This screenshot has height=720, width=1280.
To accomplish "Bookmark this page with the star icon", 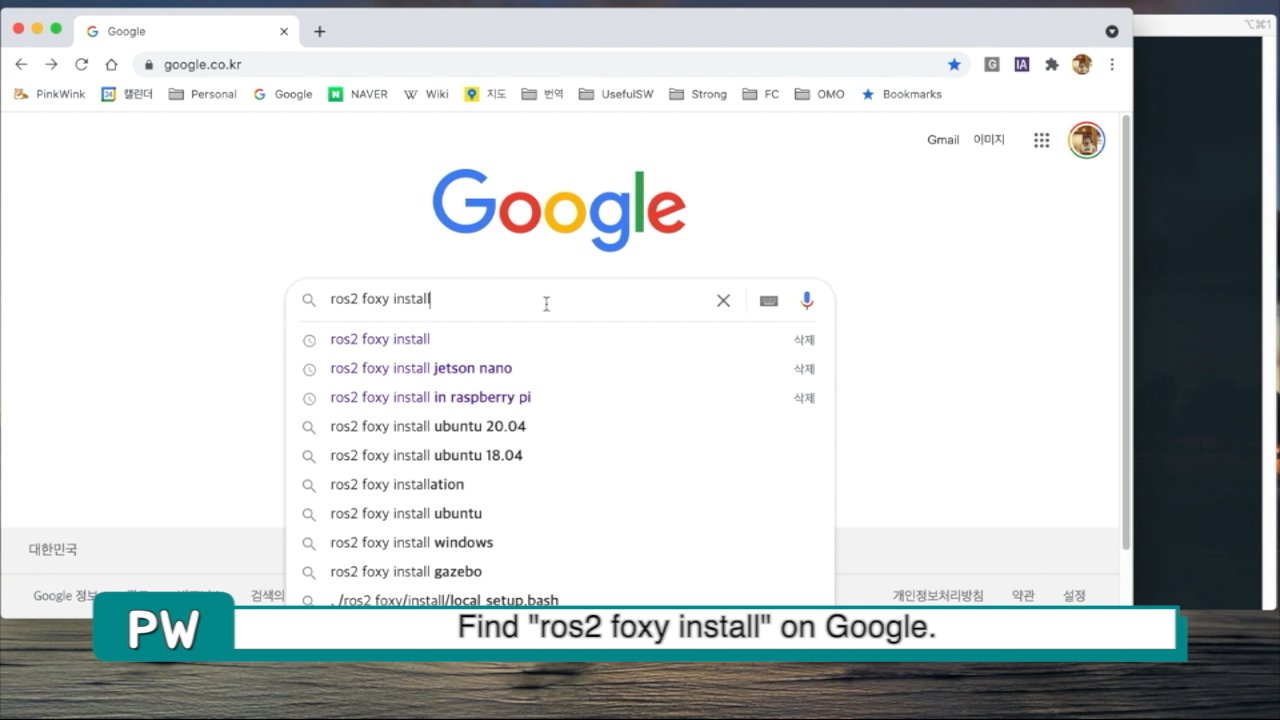I will tap(954, 64).
